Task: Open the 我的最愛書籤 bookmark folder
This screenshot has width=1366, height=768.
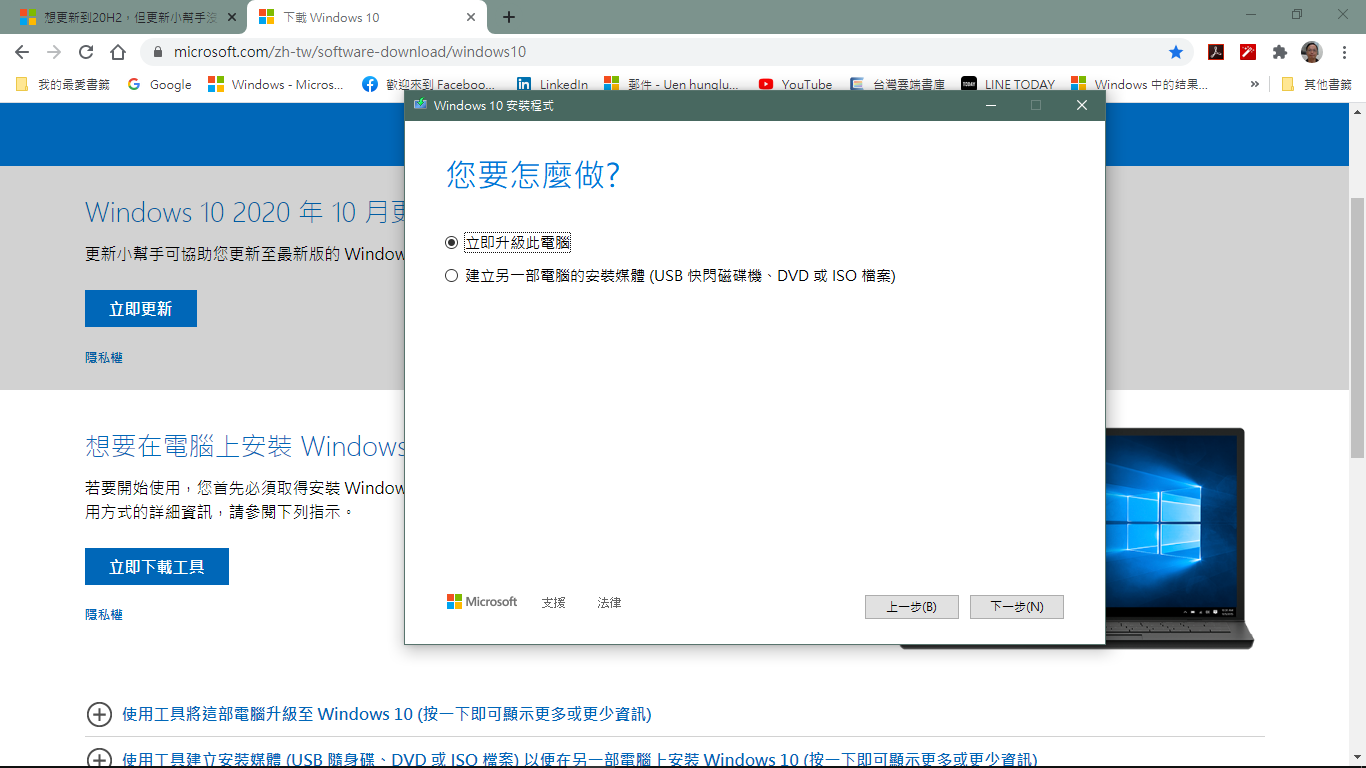Action: pos(62,85)
